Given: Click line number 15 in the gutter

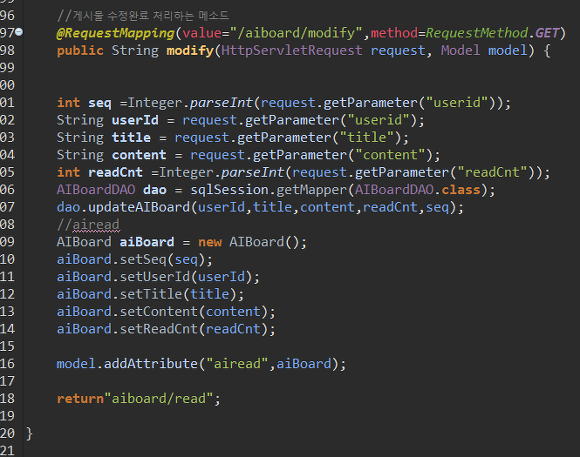Looking at the screenshot, I should [7, 346].
